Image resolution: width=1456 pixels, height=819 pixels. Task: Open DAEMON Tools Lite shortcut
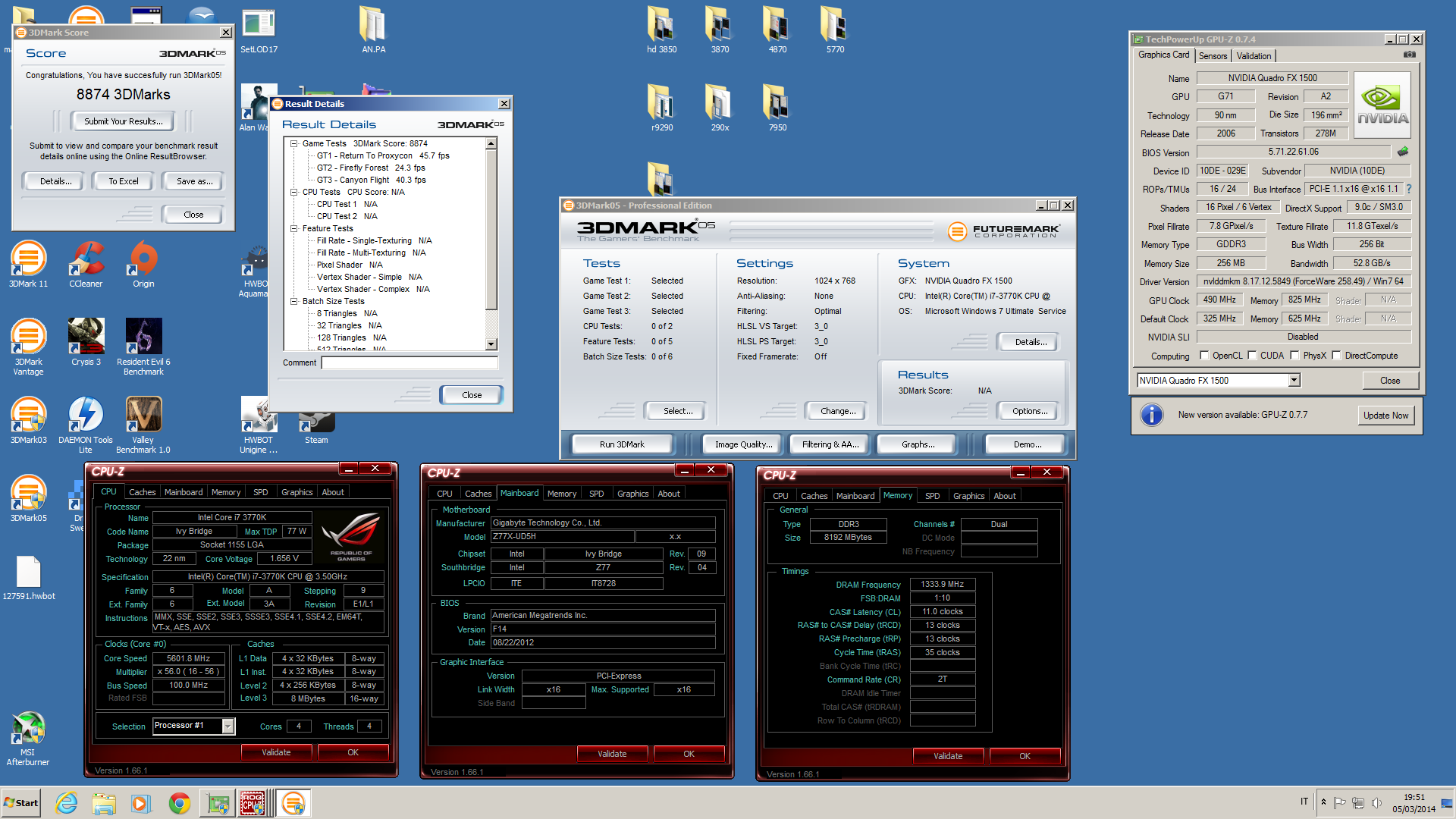[86, 425]
